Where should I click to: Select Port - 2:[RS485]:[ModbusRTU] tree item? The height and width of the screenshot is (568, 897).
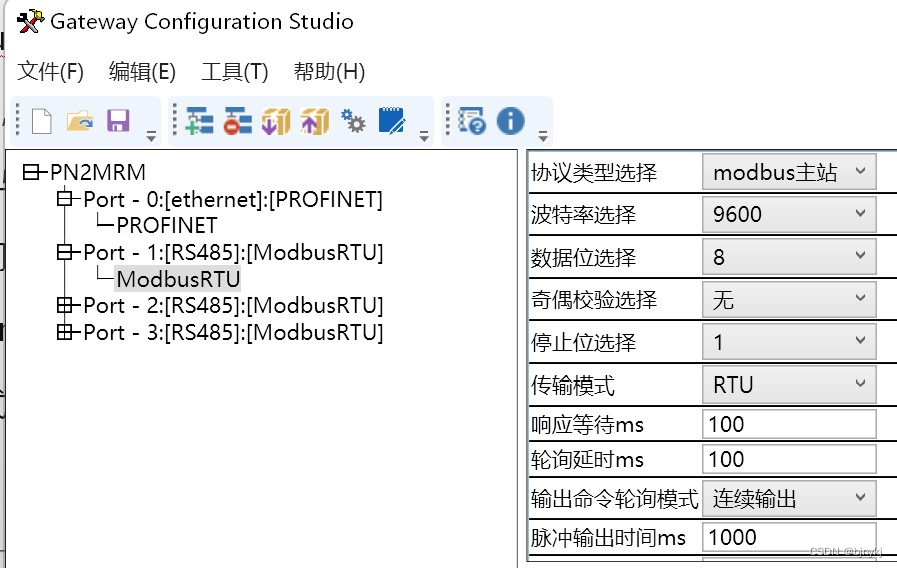click(x=233, y=305)
